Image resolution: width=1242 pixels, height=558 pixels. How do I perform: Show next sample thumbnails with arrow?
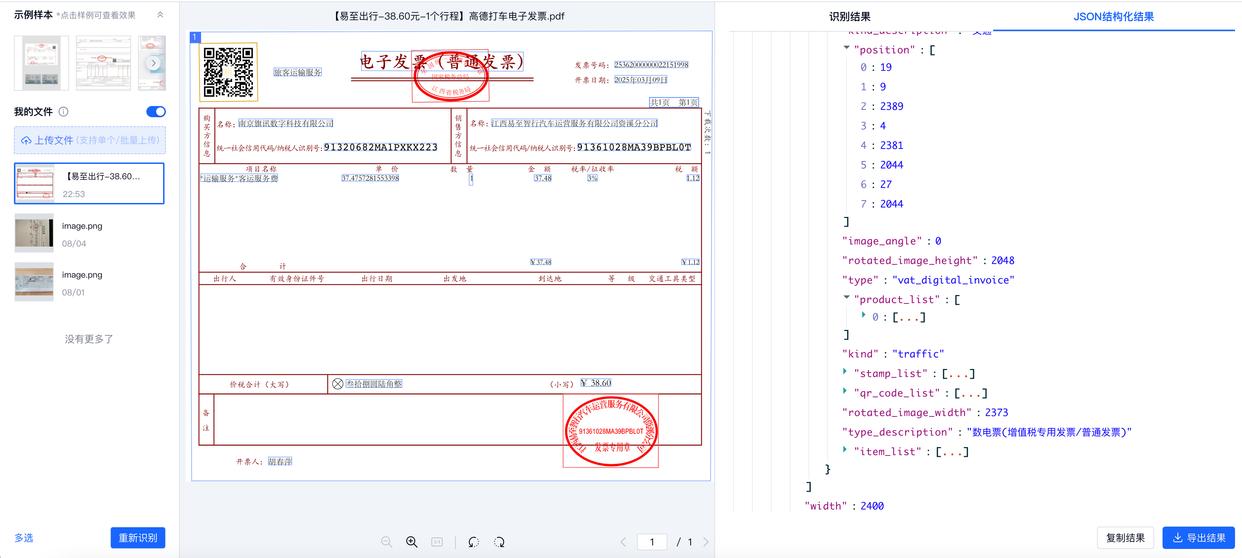[153, 63]
